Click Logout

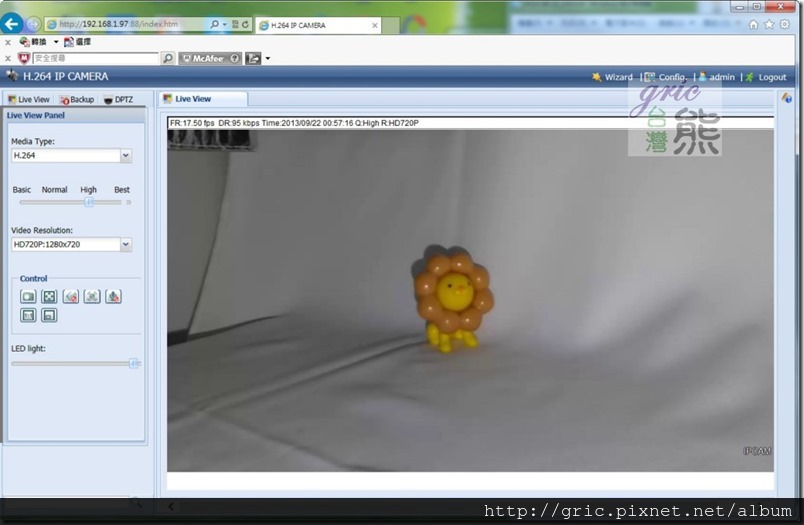click(766, 77)
